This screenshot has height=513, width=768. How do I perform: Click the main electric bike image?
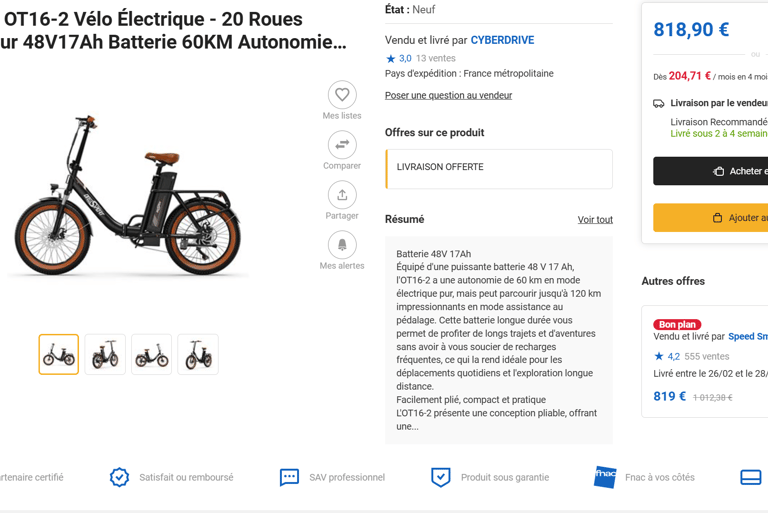point(130,195)
